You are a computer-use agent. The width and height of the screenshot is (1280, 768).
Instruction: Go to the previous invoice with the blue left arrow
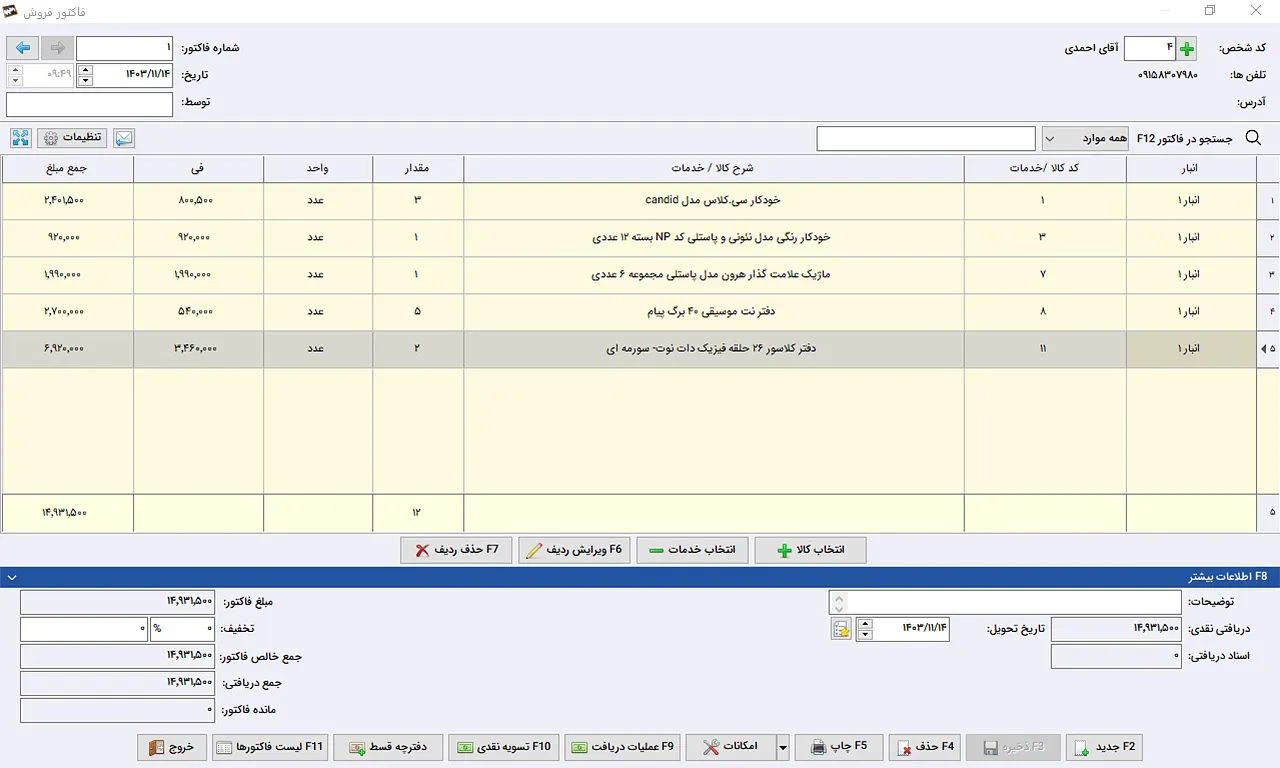pos(23,48)
